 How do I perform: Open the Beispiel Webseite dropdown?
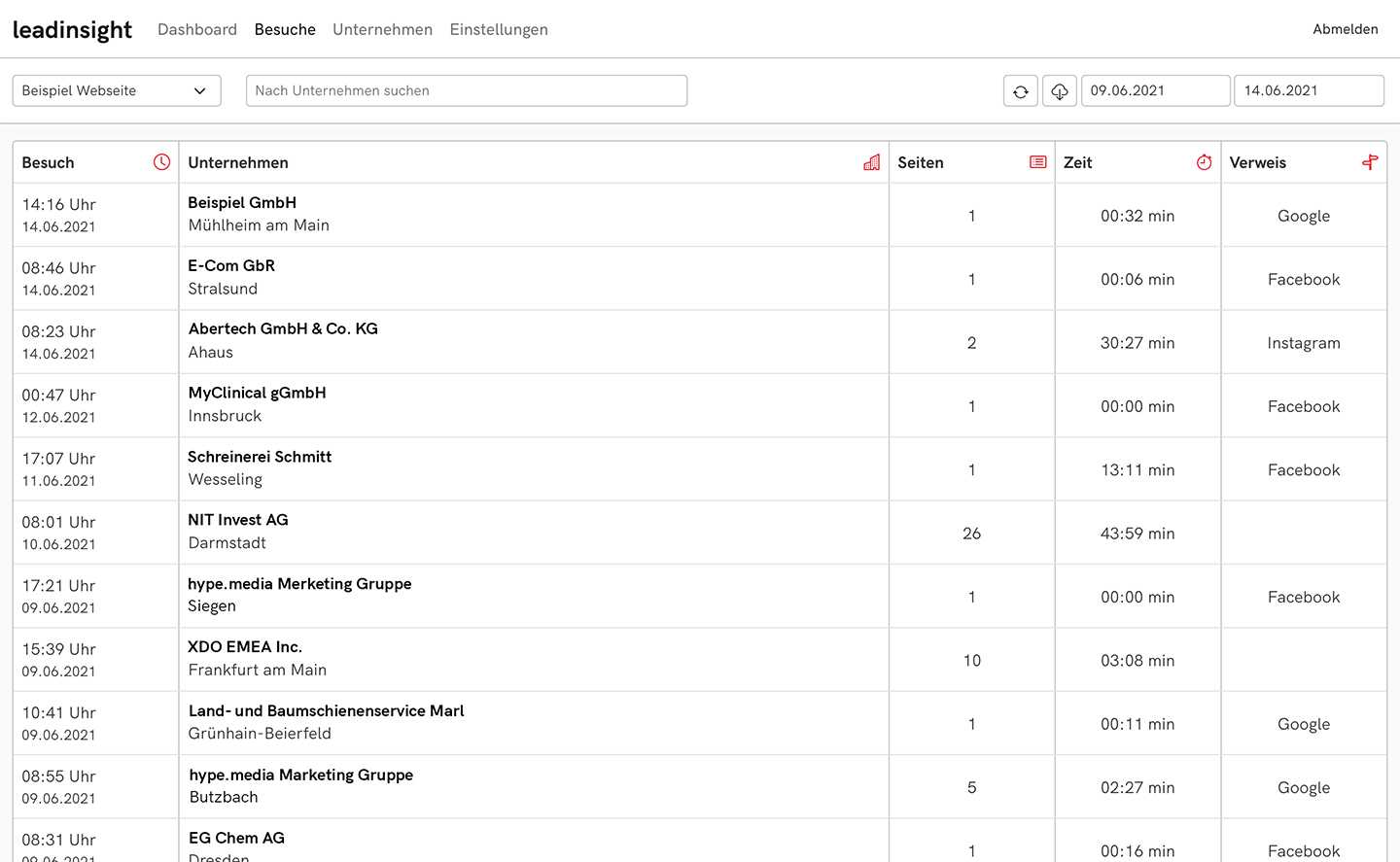pyautogui.click(x=117, y=90)
